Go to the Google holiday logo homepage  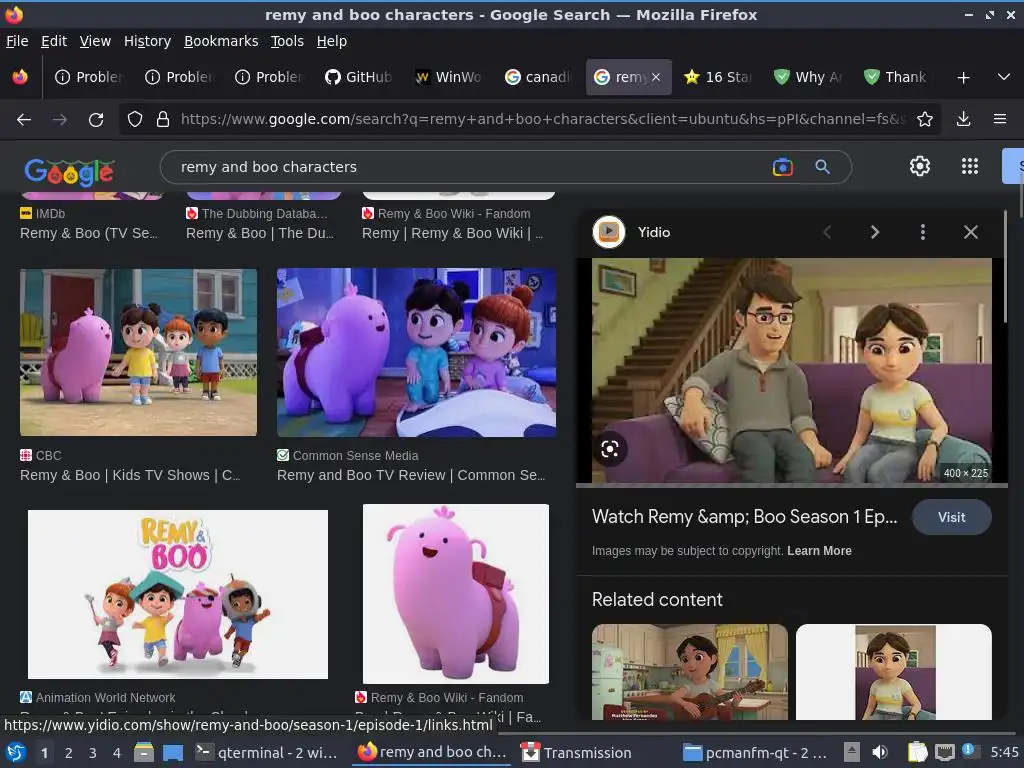click(69, 172)
